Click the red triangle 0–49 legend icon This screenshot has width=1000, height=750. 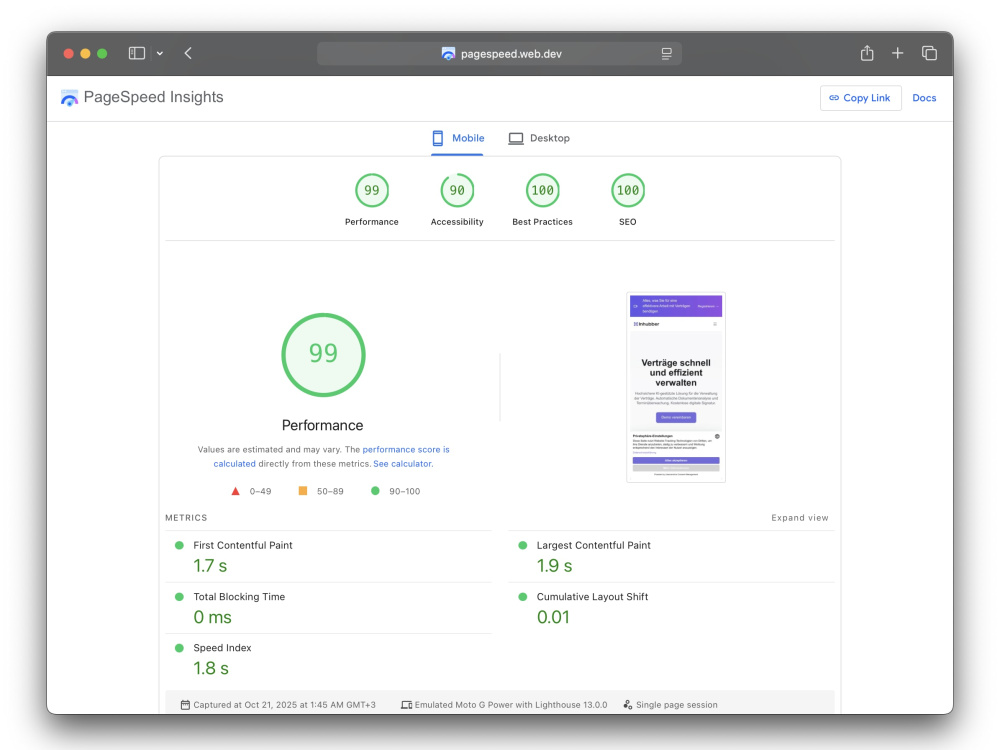click(x=235, y=491)
